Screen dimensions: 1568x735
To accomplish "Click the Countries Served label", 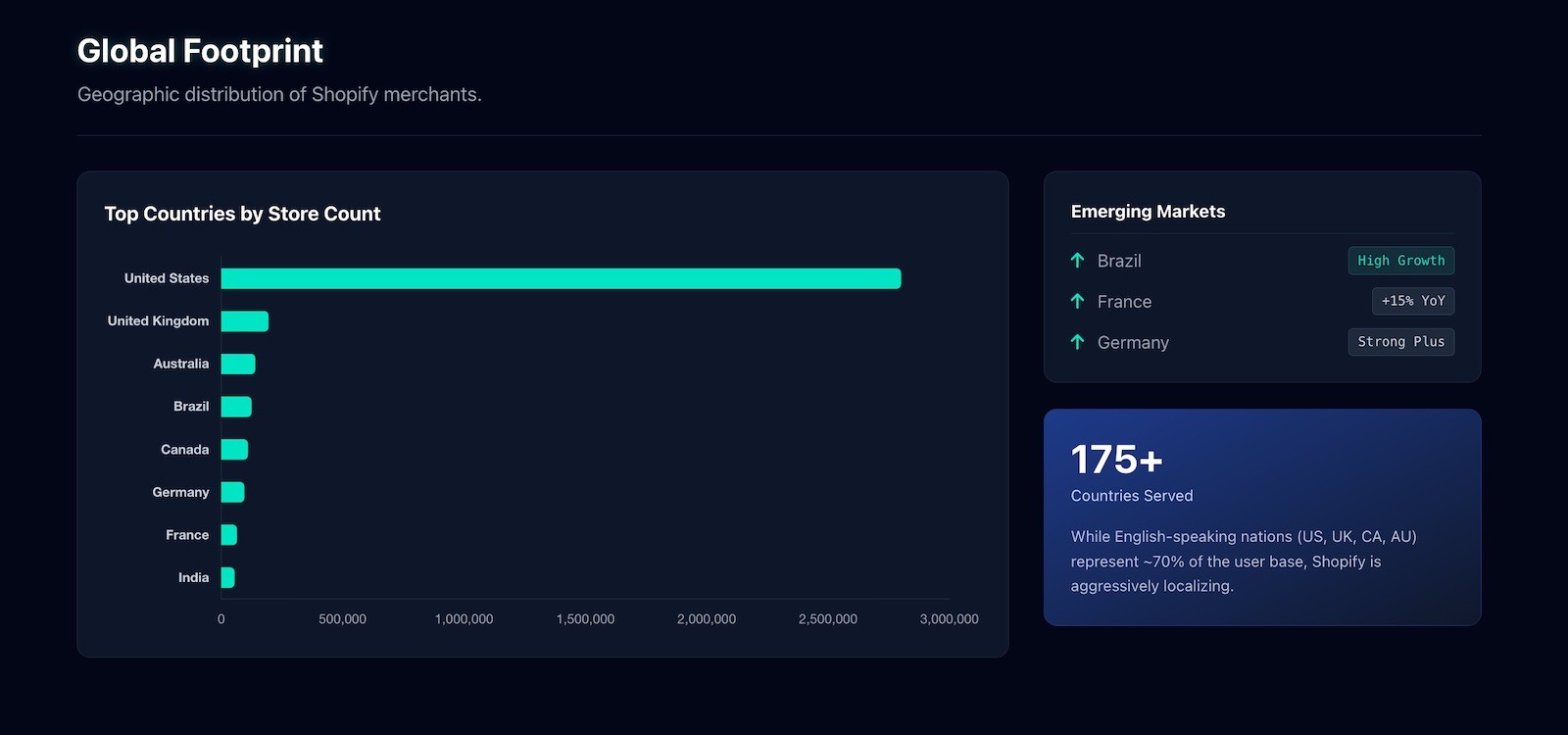I will [1132, 496].
